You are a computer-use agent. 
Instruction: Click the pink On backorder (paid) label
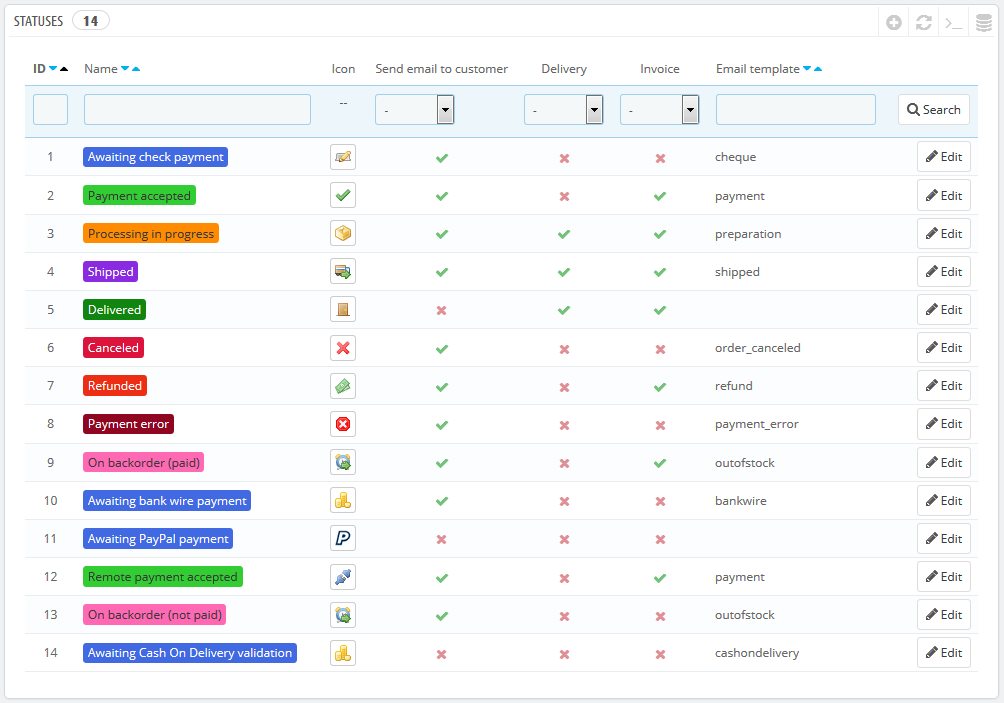pos(144,463)
